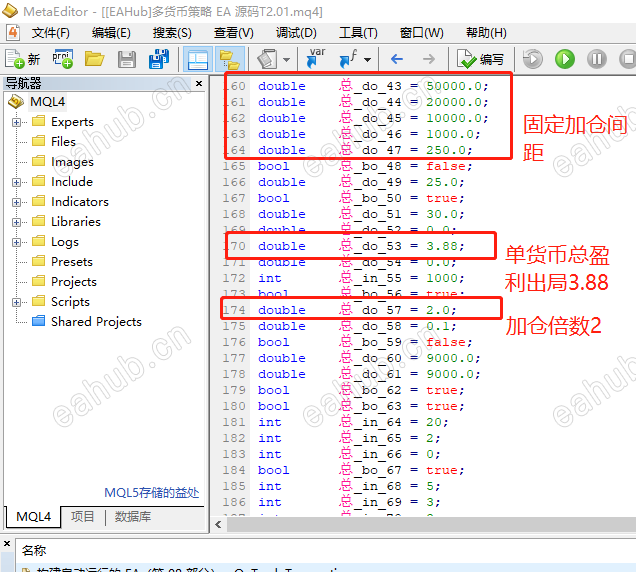Open the function list dropdown arrow
Viewport: 636px width, 572px height.
[367, 60]
